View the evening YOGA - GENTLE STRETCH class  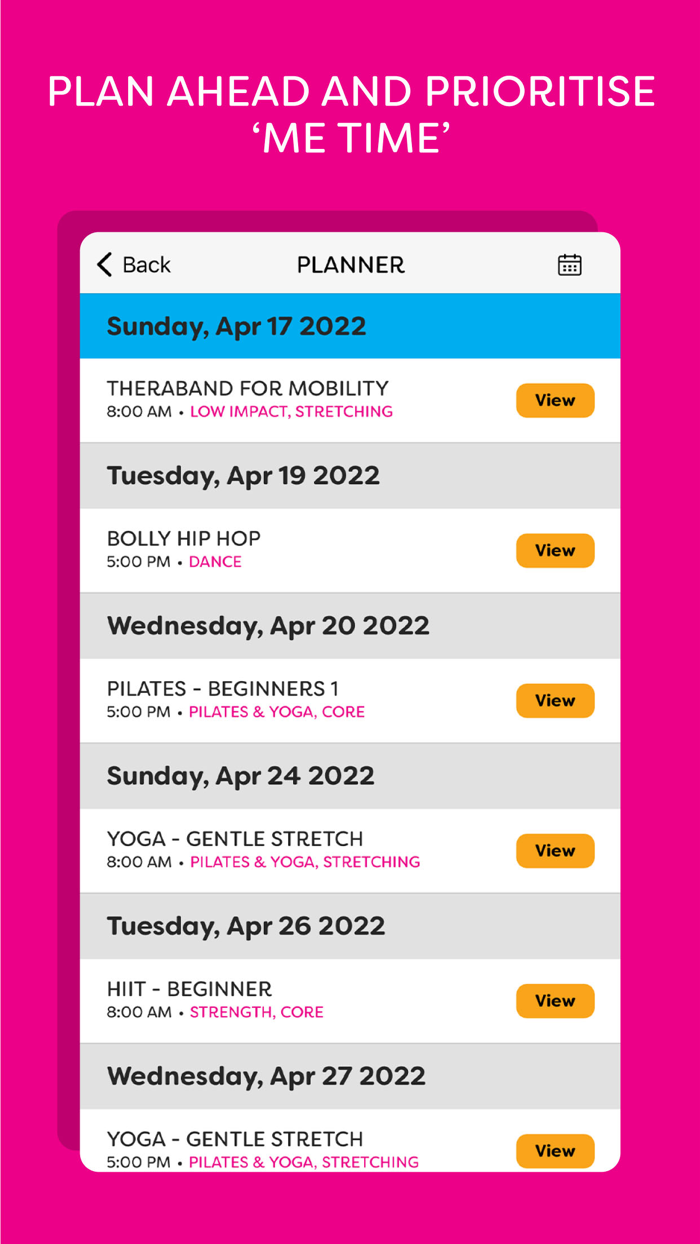coord(554,1151)
